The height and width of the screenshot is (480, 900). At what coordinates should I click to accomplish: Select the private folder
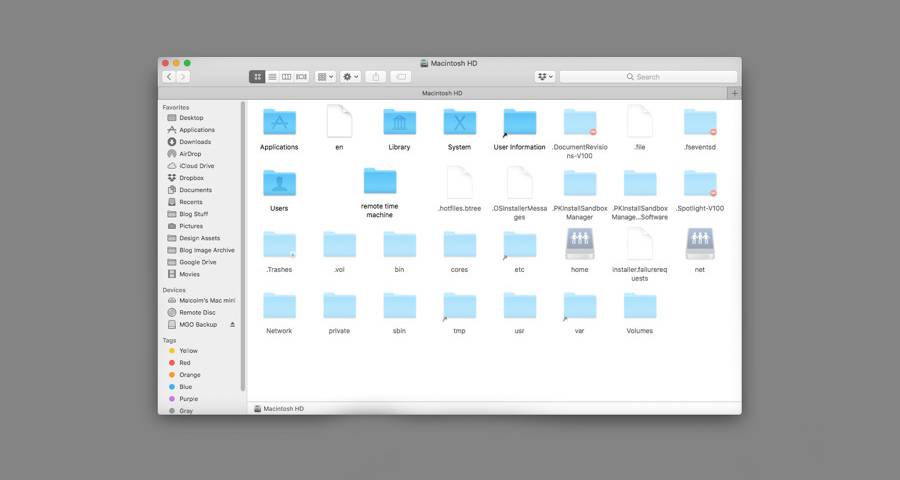pos(339,305)
